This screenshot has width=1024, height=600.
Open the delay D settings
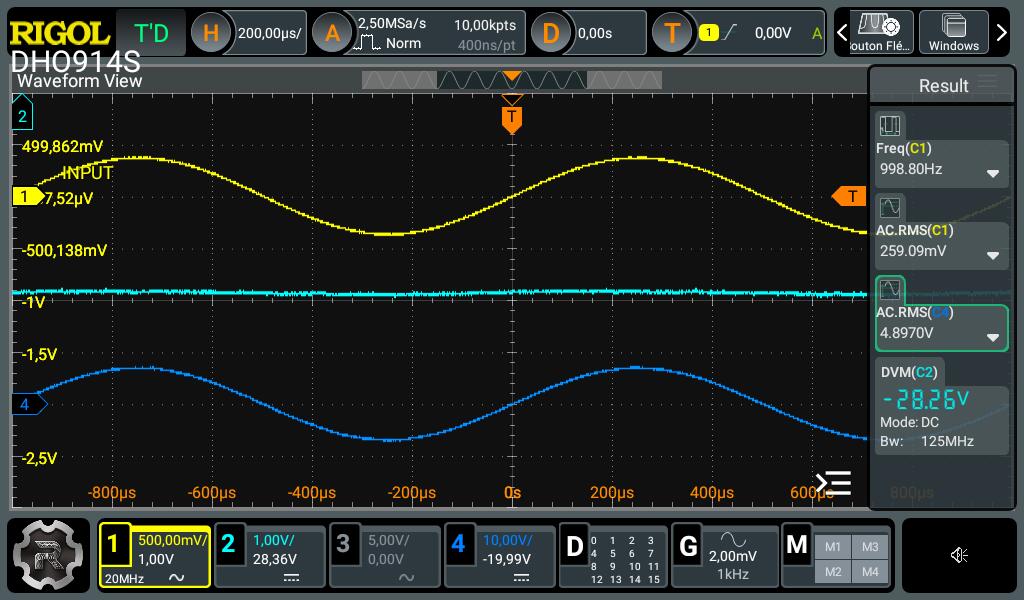pyautogui.click(x=551, y=33)
